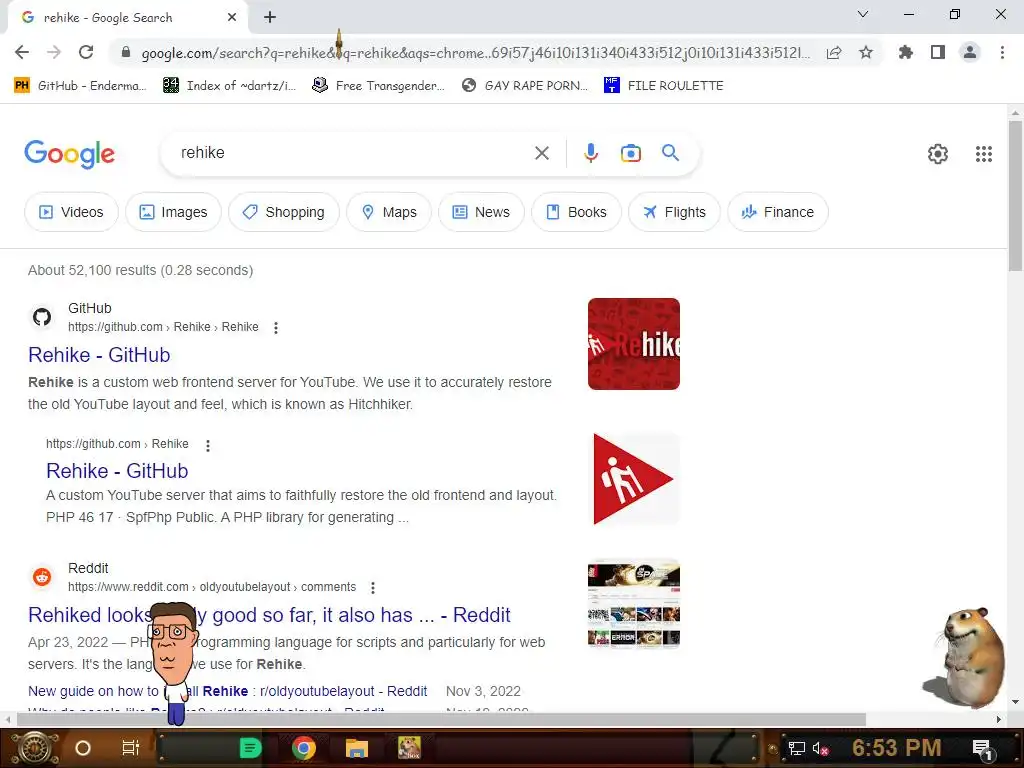Open the indented Rehike - GitHub result
Screen dimensions: 1024x768
(x=117, y=471)
